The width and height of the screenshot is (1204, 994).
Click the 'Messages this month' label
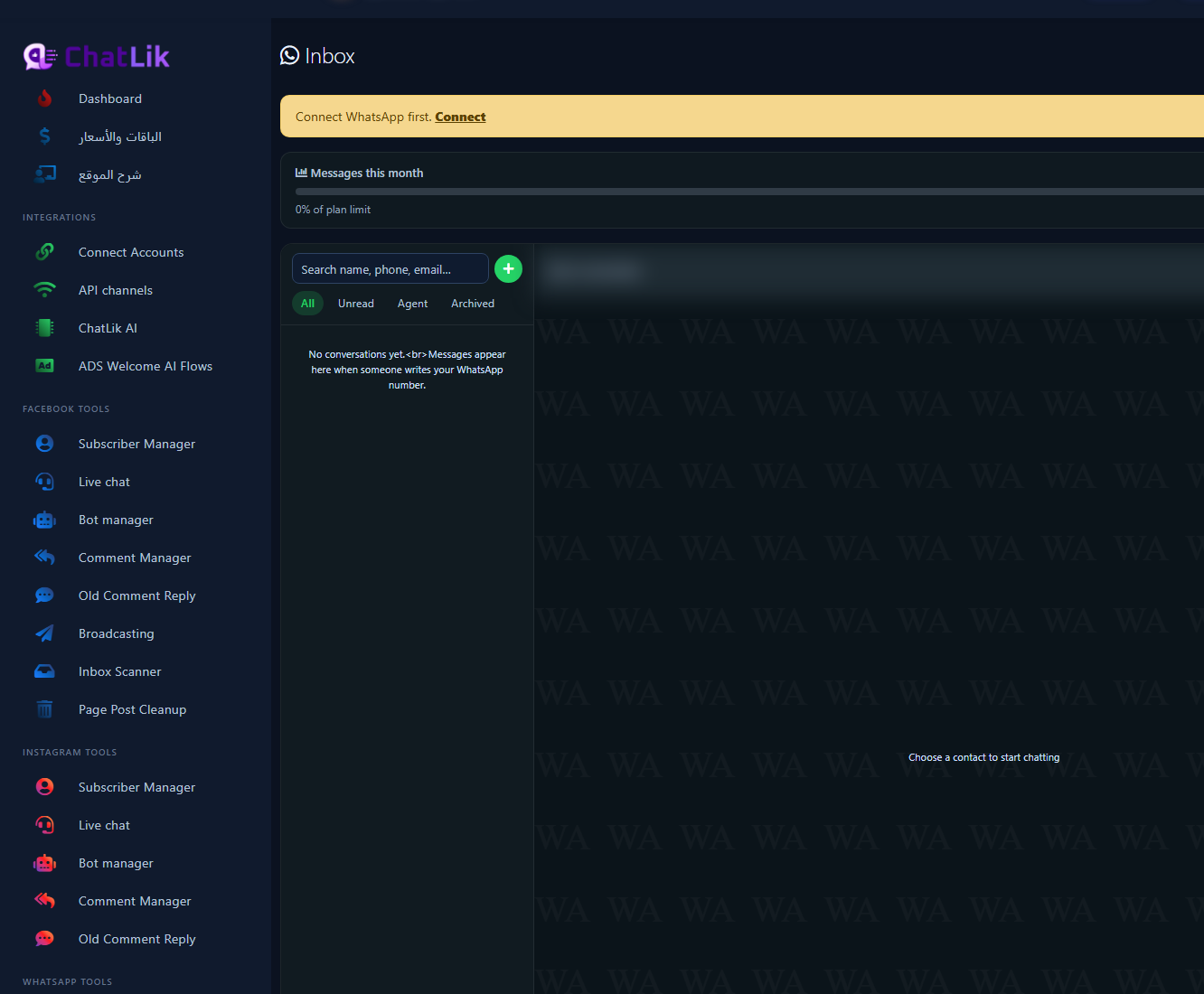coord(367,173)
